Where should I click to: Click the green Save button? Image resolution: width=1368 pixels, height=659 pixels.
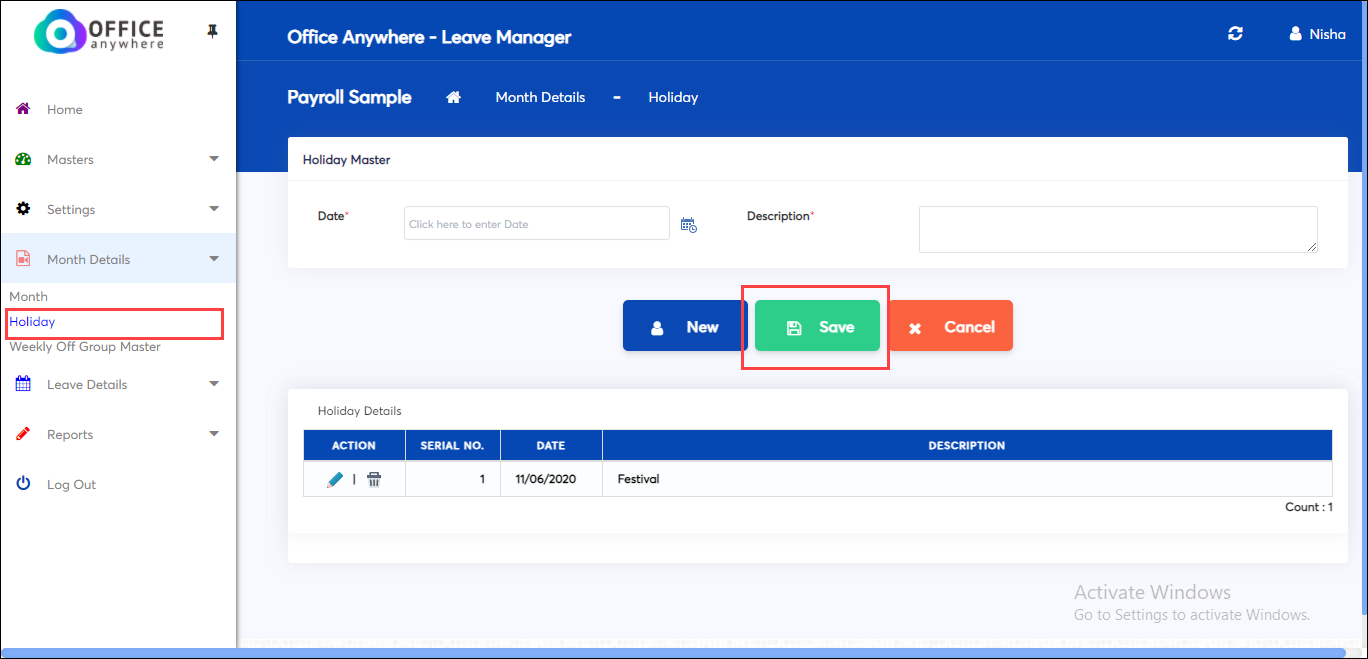817,326
